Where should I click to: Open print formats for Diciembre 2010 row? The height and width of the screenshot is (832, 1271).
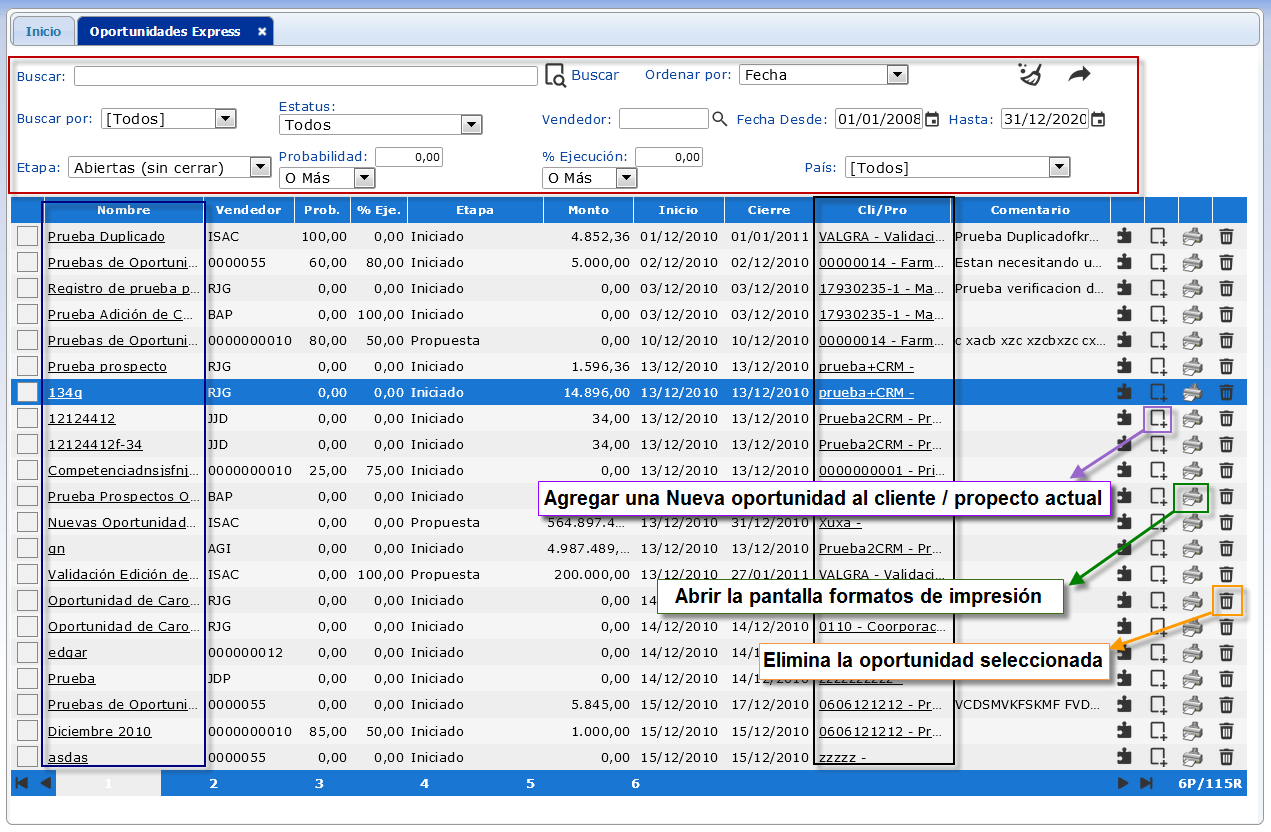tap(1192, 731)
